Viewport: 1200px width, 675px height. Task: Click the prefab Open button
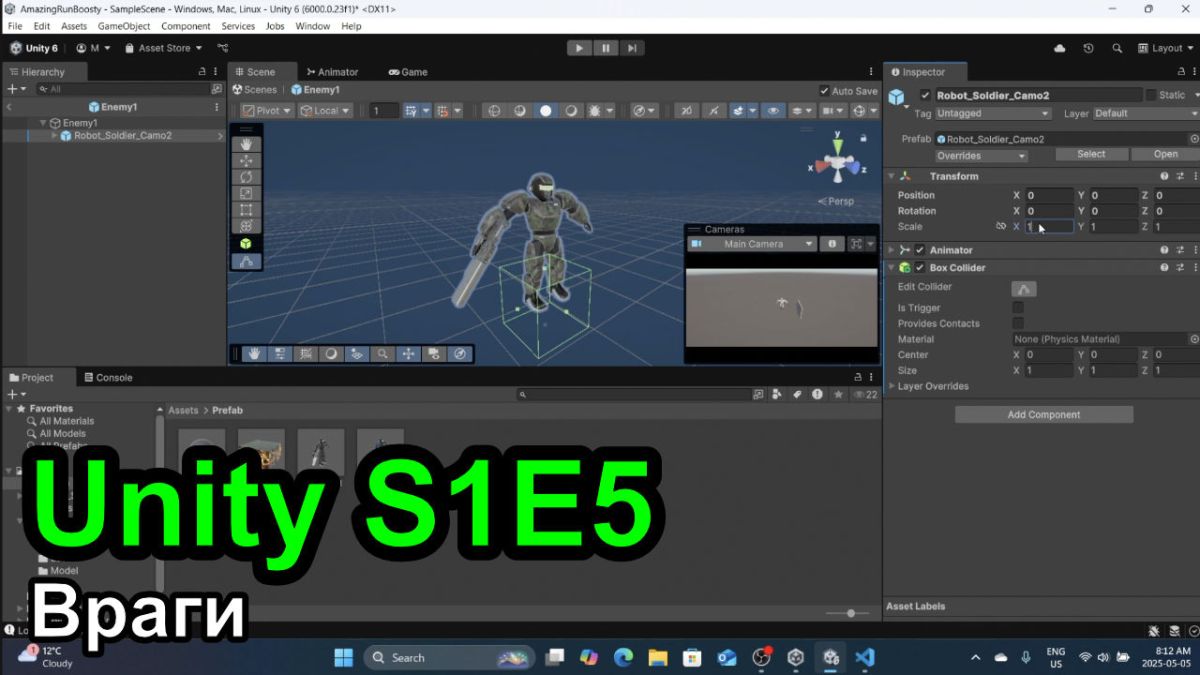(1165, 154)
